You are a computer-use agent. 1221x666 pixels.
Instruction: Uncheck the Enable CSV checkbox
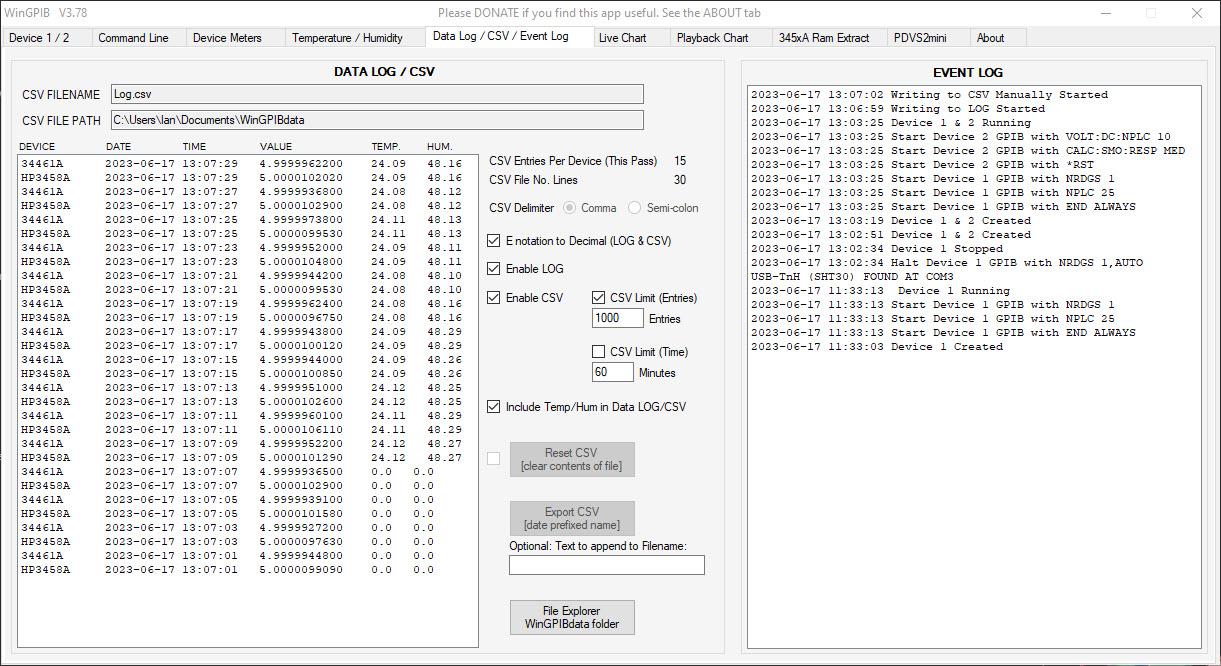pyautogui.click(x=494, y=298)
